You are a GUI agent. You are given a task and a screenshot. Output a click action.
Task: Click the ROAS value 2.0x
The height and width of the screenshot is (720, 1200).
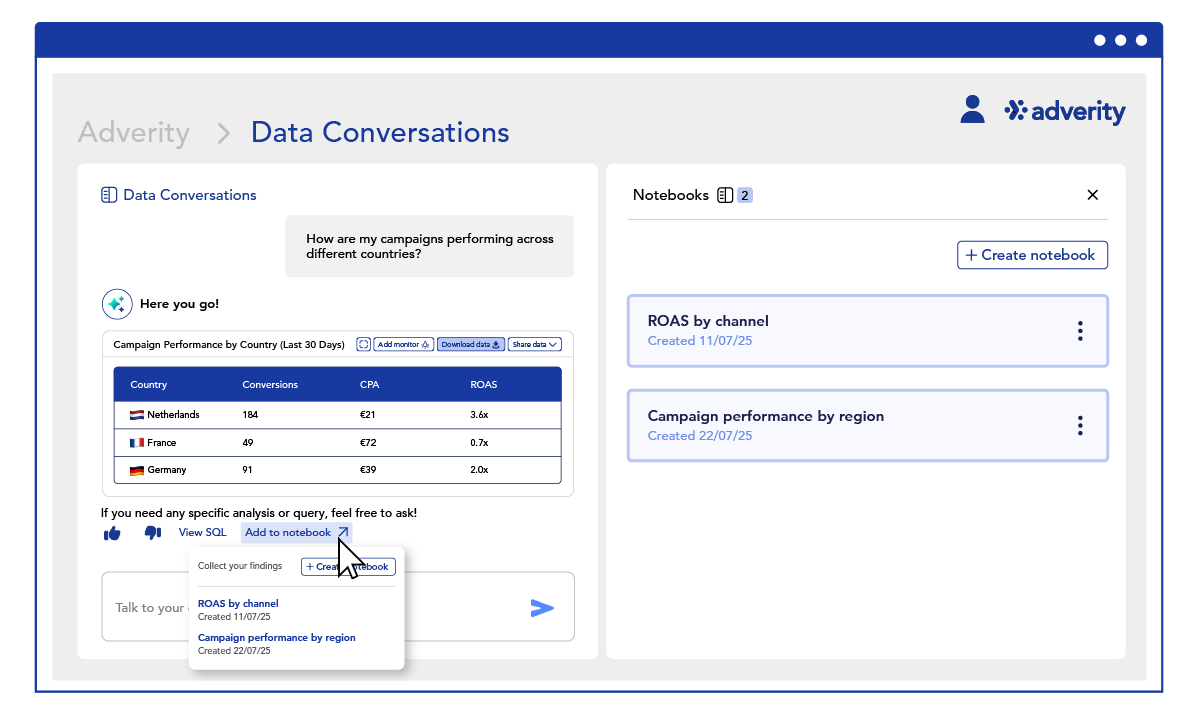click(479, 470)
